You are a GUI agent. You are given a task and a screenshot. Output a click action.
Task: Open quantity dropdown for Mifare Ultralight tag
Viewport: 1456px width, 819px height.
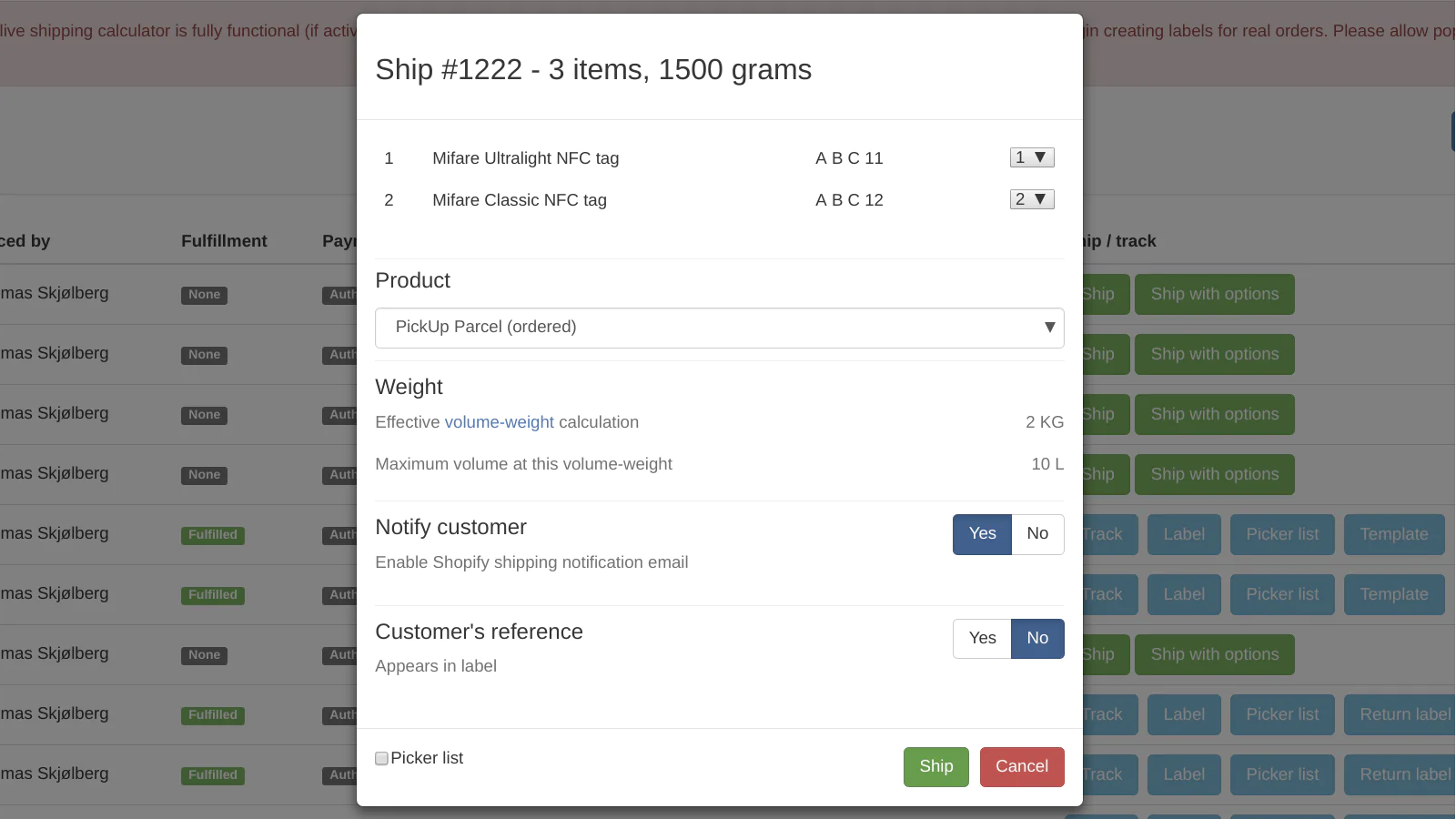tap(1031, 157)
